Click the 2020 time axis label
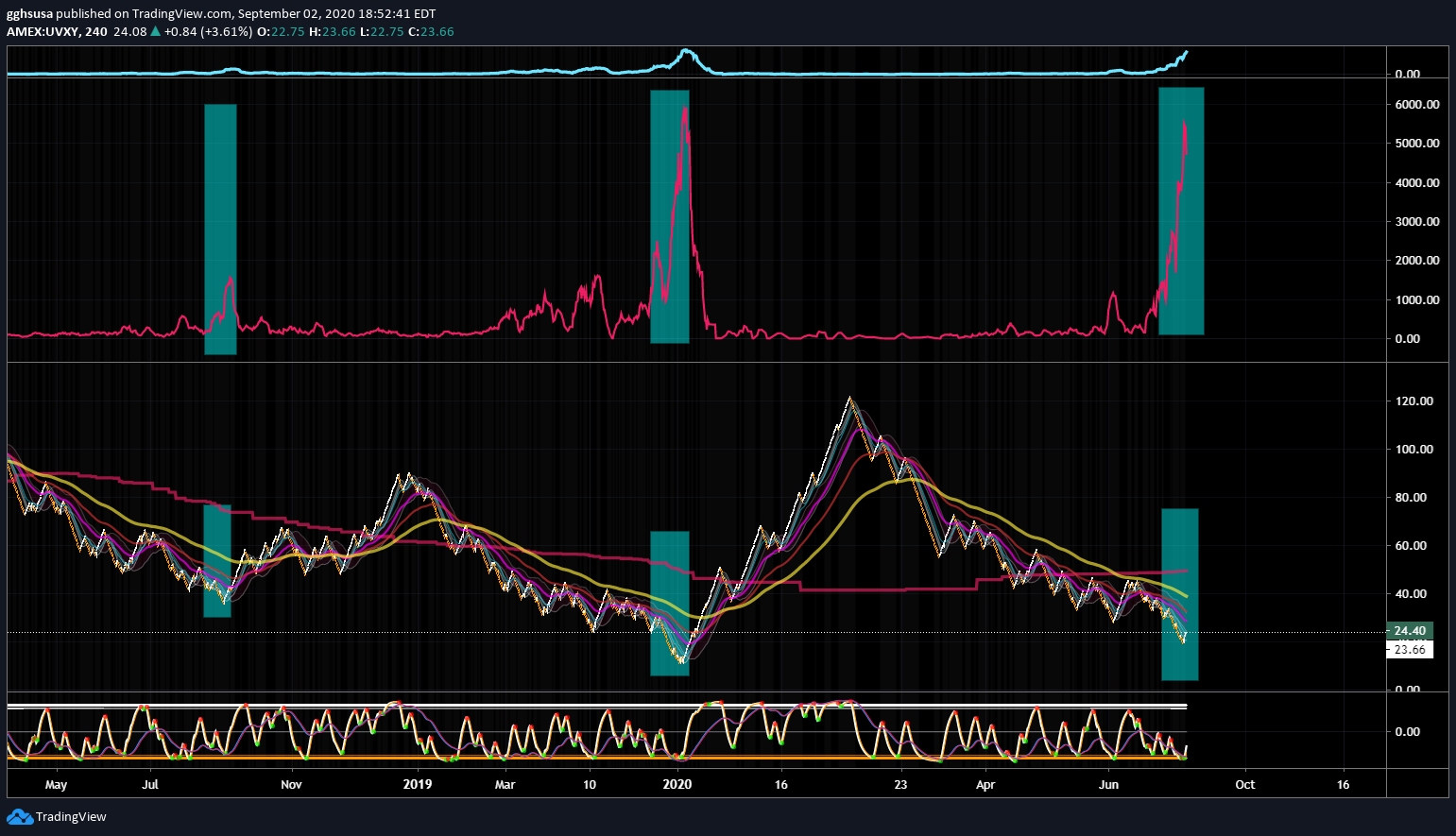The height and width of the screenshot is (836, 1456). (677, 785)
